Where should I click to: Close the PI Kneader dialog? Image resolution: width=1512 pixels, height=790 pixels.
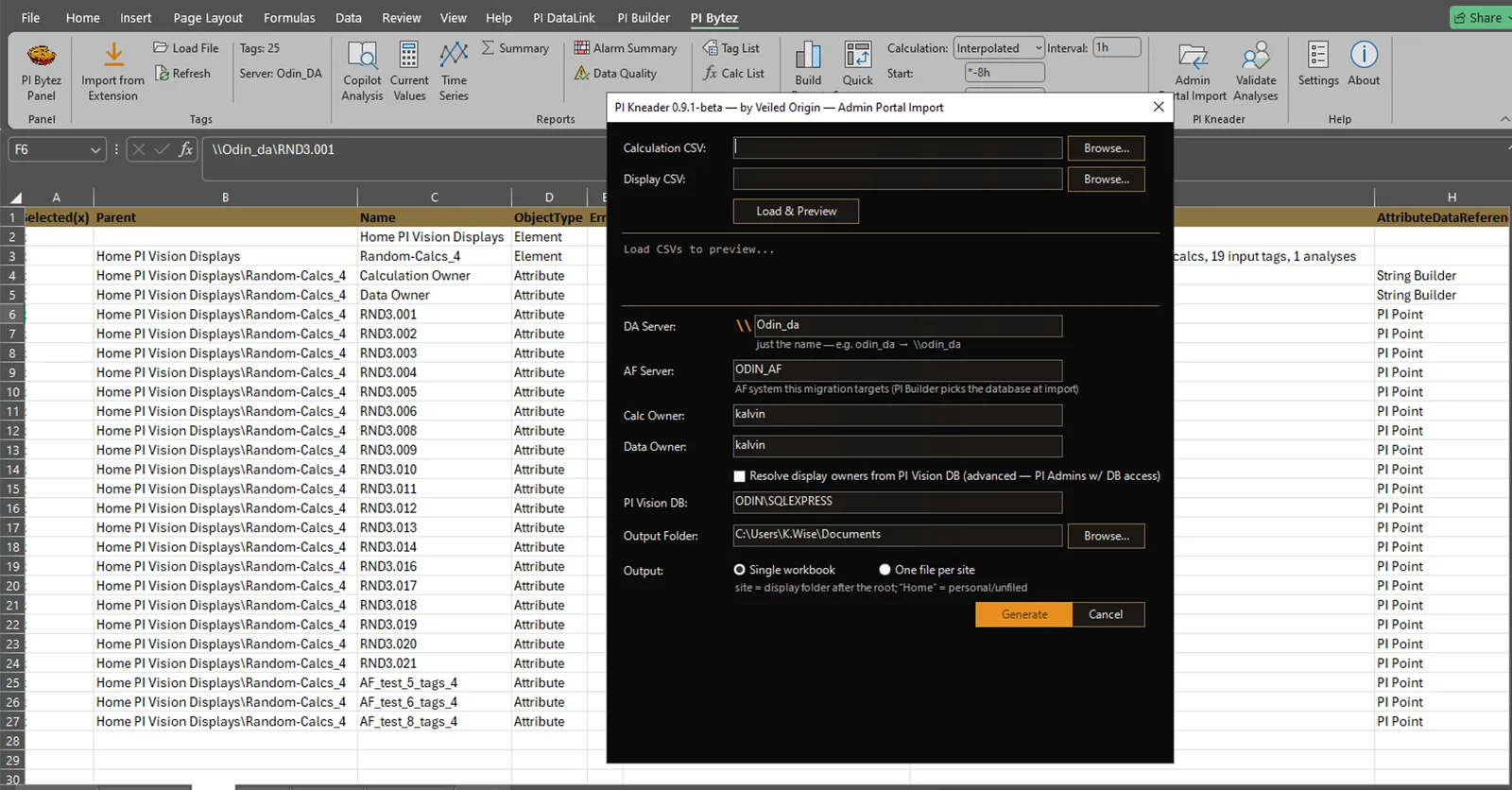click(x=1159, y=107)
